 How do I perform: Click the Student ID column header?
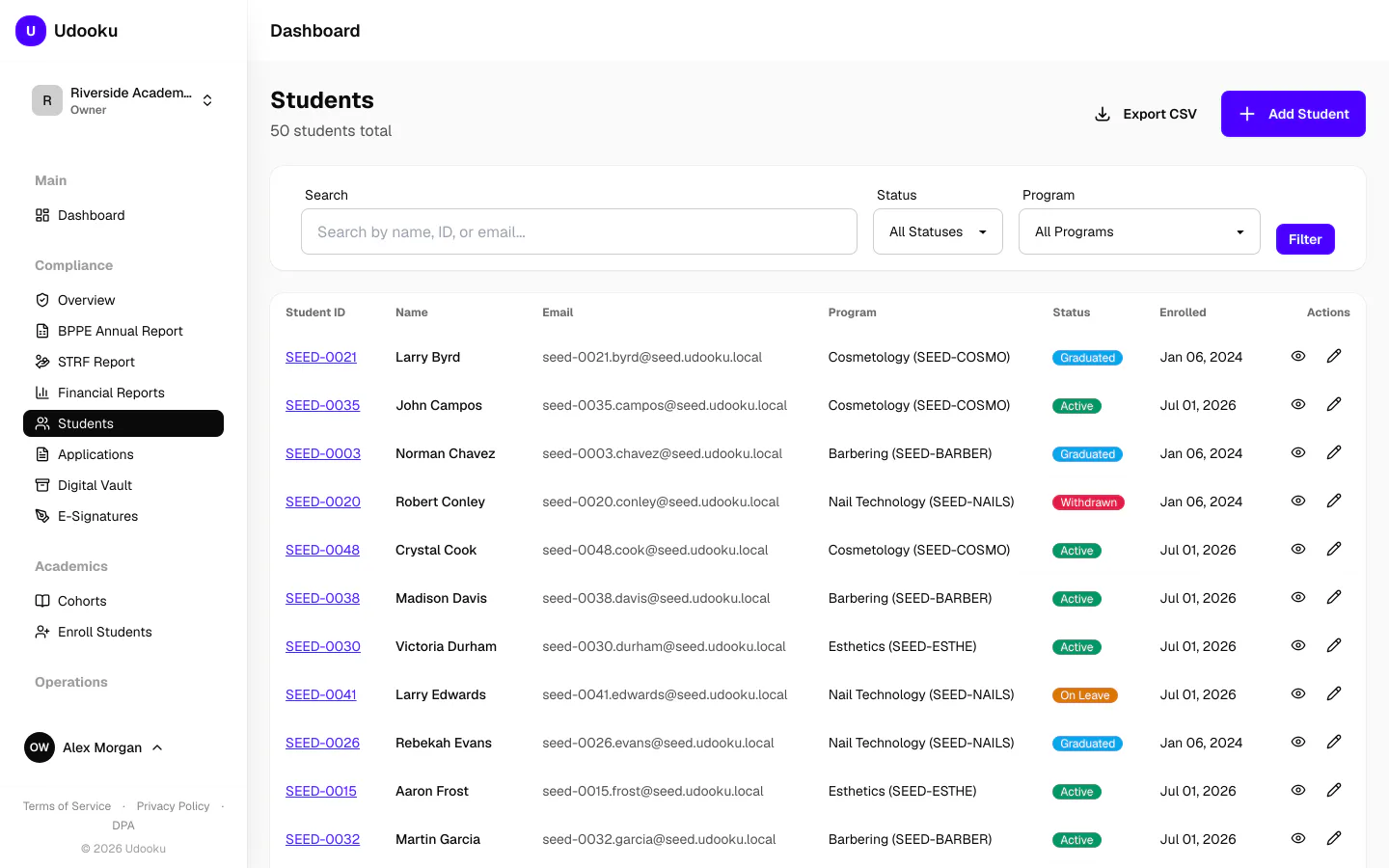[315, 312]
